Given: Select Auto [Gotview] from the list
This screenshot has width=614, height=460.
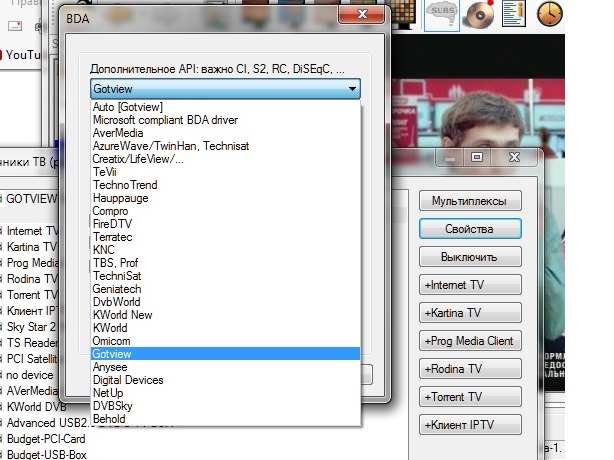Looking at the screenshot, I should 127,107.
